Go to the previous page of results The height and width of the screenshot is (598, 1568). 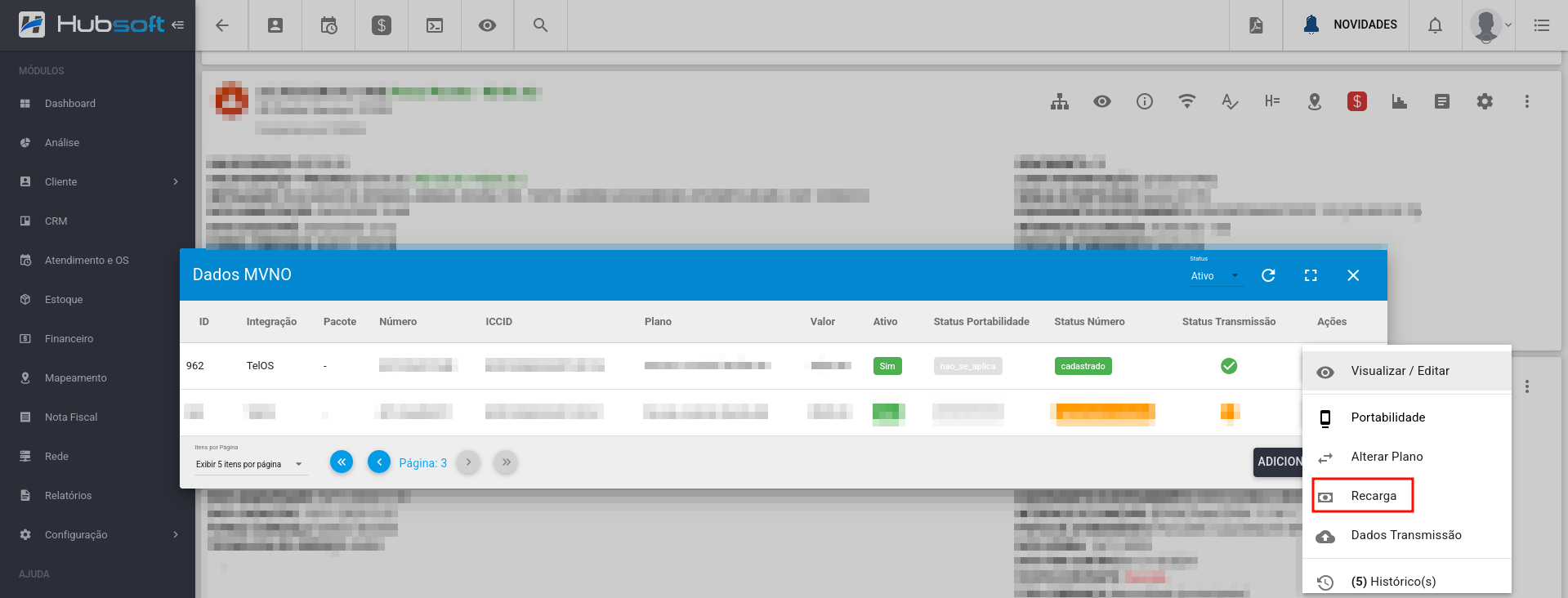click(x=379, y=462)
